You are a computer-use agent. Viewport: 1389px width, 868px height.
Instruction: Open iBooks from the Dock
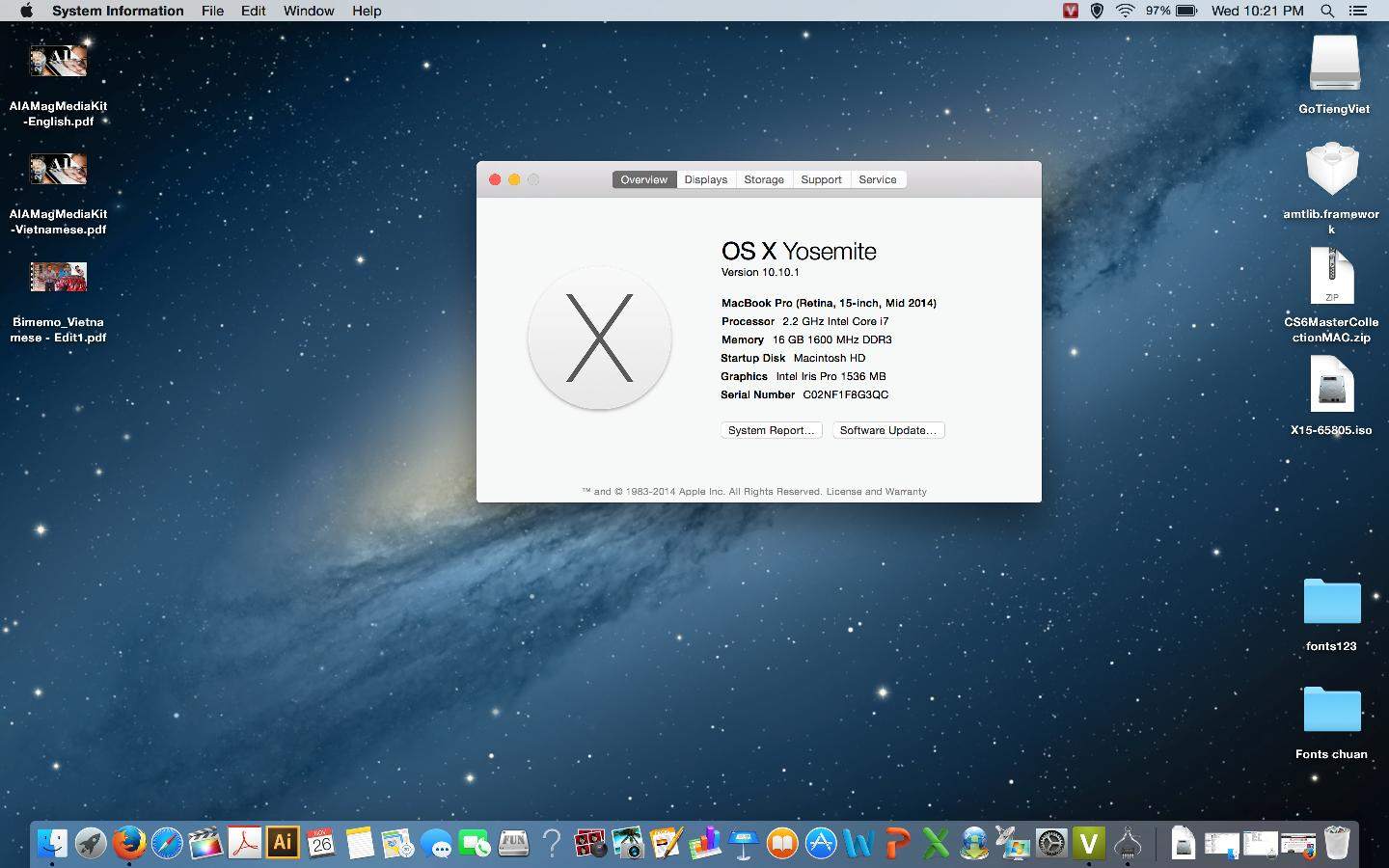782,843
